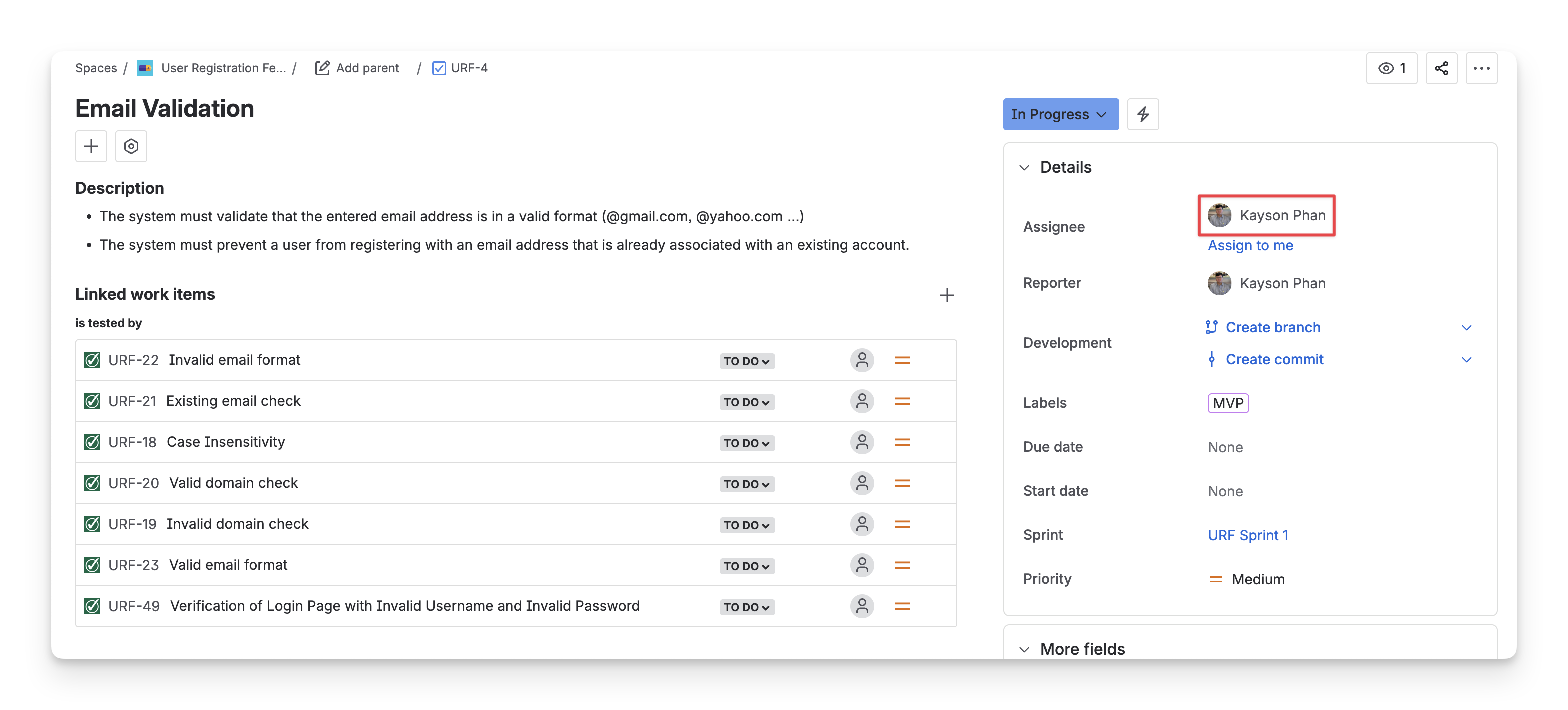Click the share icon button
This screenshot has height=710, width=1568.
pyautogui.click(x=1441, y=68)
